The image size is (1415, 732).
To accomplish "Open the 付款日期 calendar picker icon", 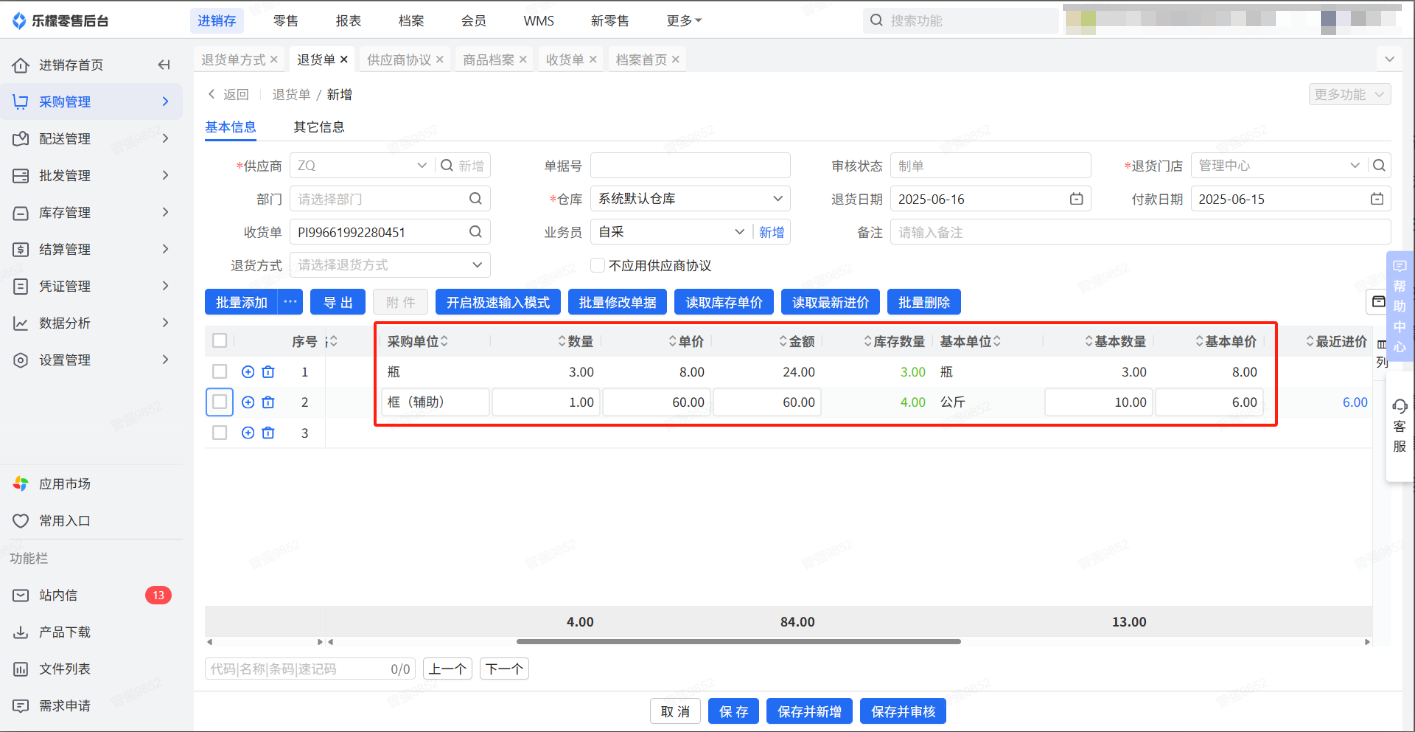I will 1376,199.
